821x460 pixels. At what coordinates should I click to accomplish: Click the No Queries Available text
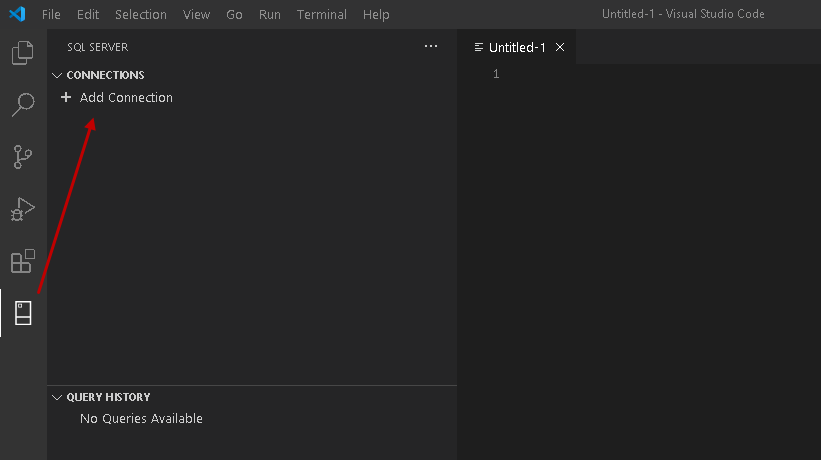point(141,419)
